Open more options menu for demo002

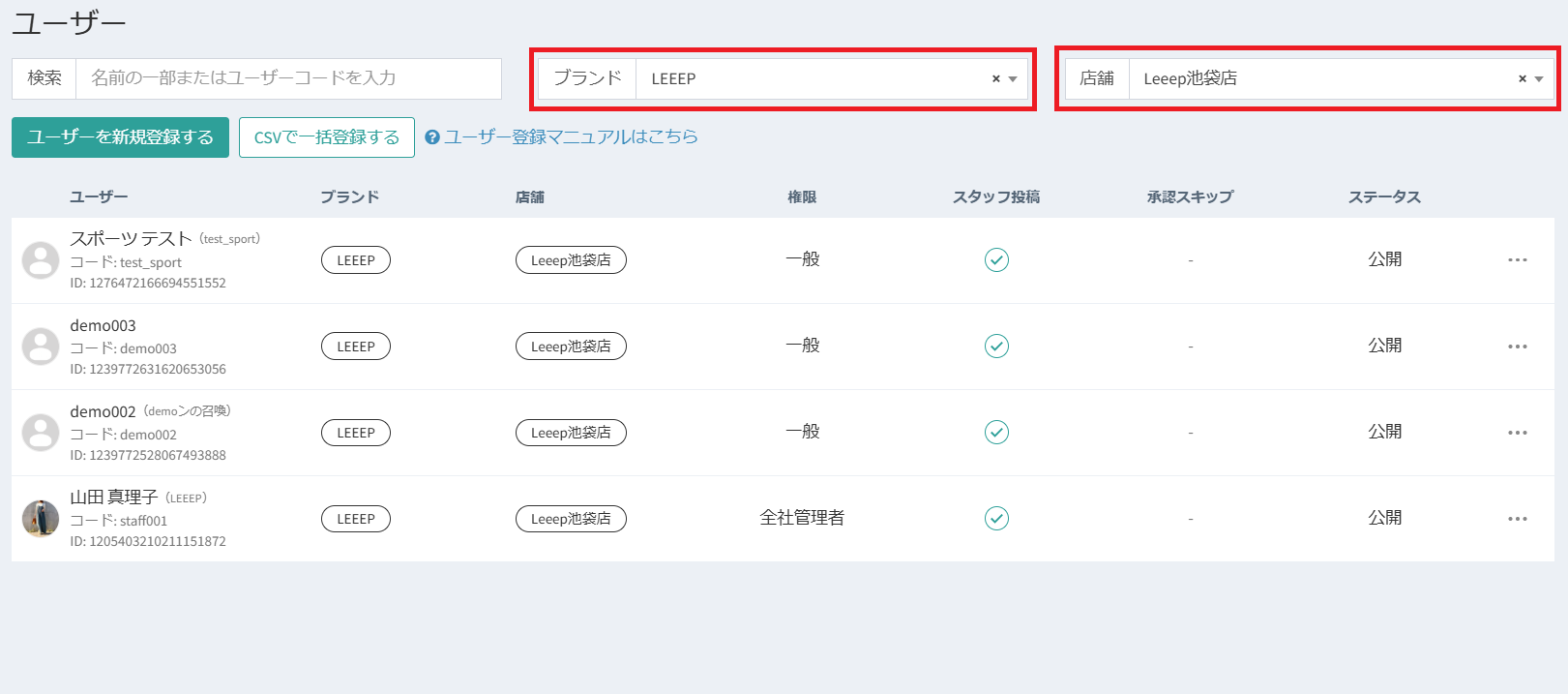(x=1517, y=433)
